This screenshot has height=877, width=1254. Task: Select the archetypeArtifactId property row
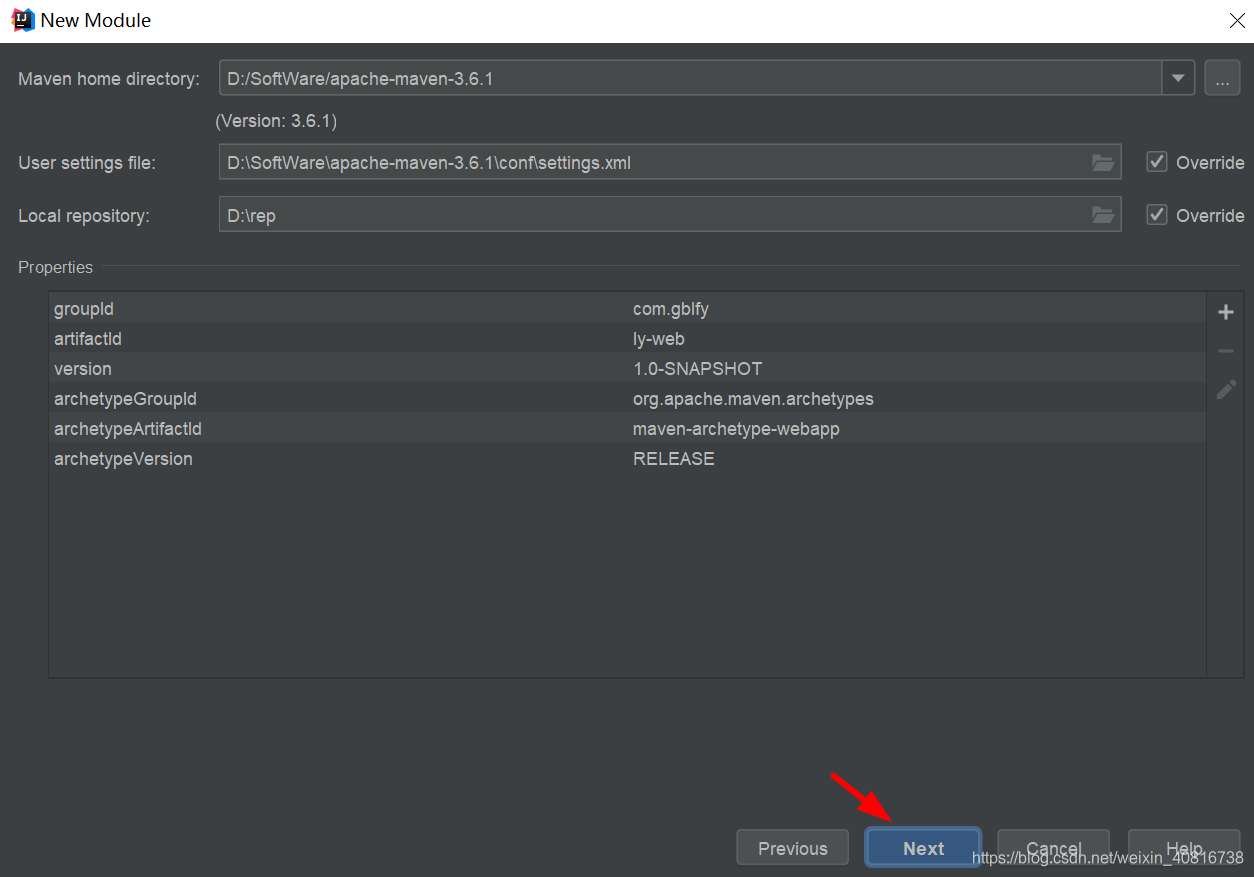pos(627,429)
